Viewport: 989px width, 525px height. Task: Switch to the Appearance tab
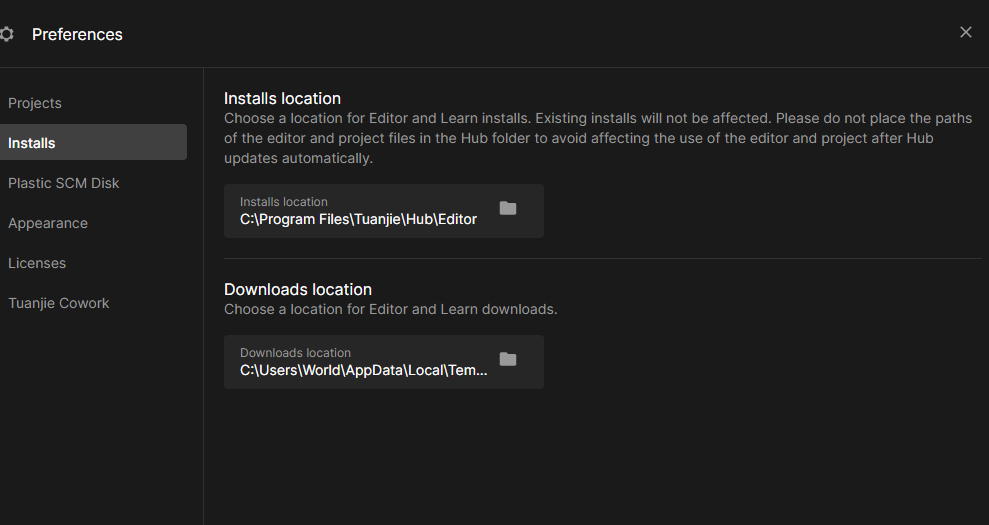pos(48,223)
